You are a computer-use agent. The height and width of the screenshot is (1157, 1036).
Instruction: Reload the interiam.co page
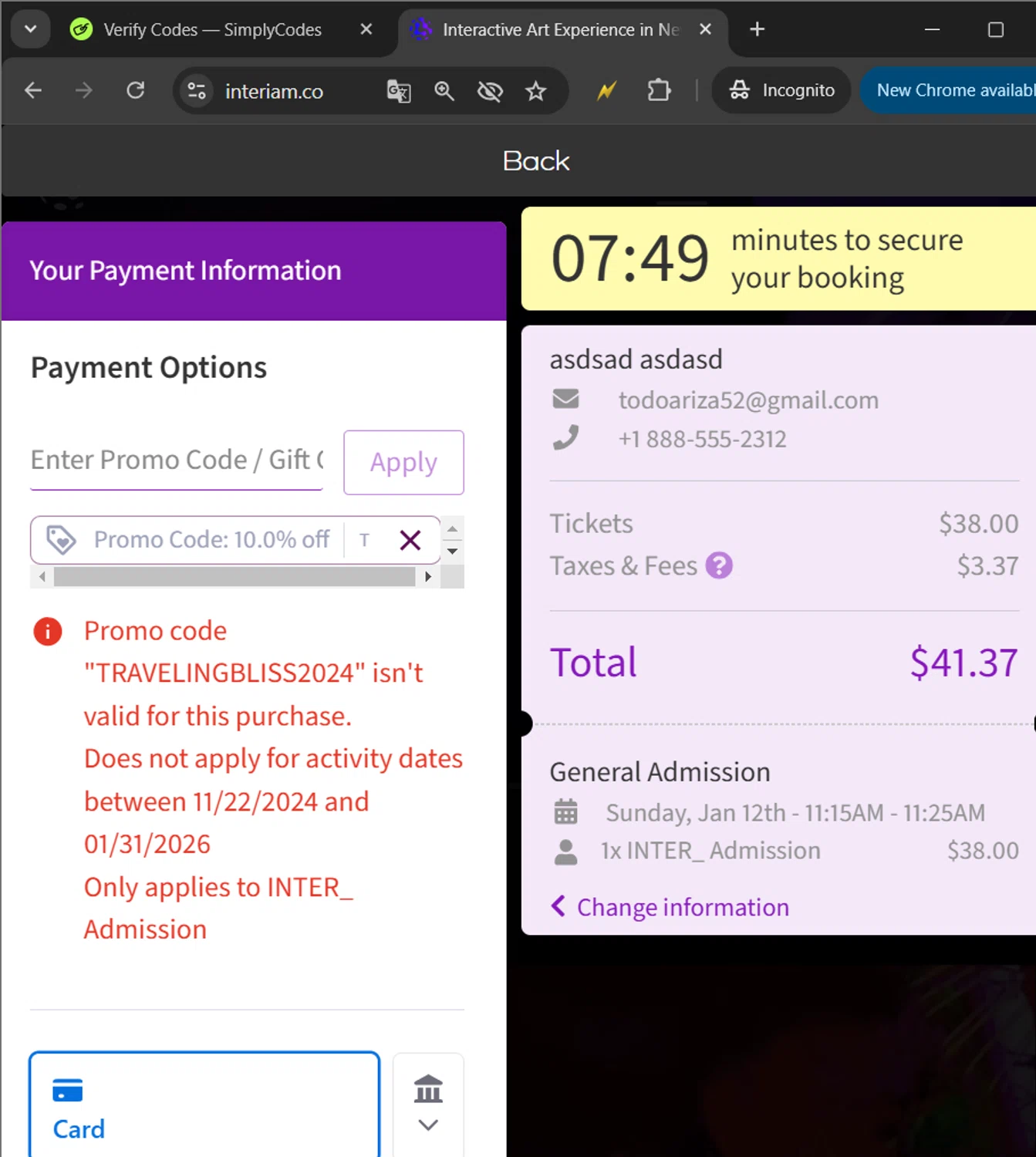pos(136,91)
